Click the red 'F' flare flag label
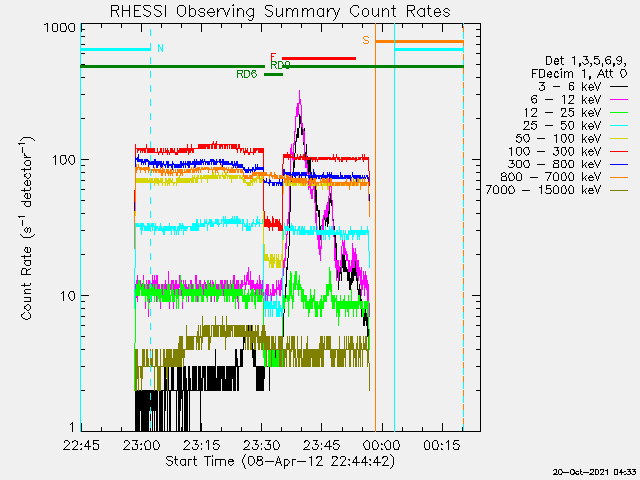640x480 pixels. tap(273, 57)
